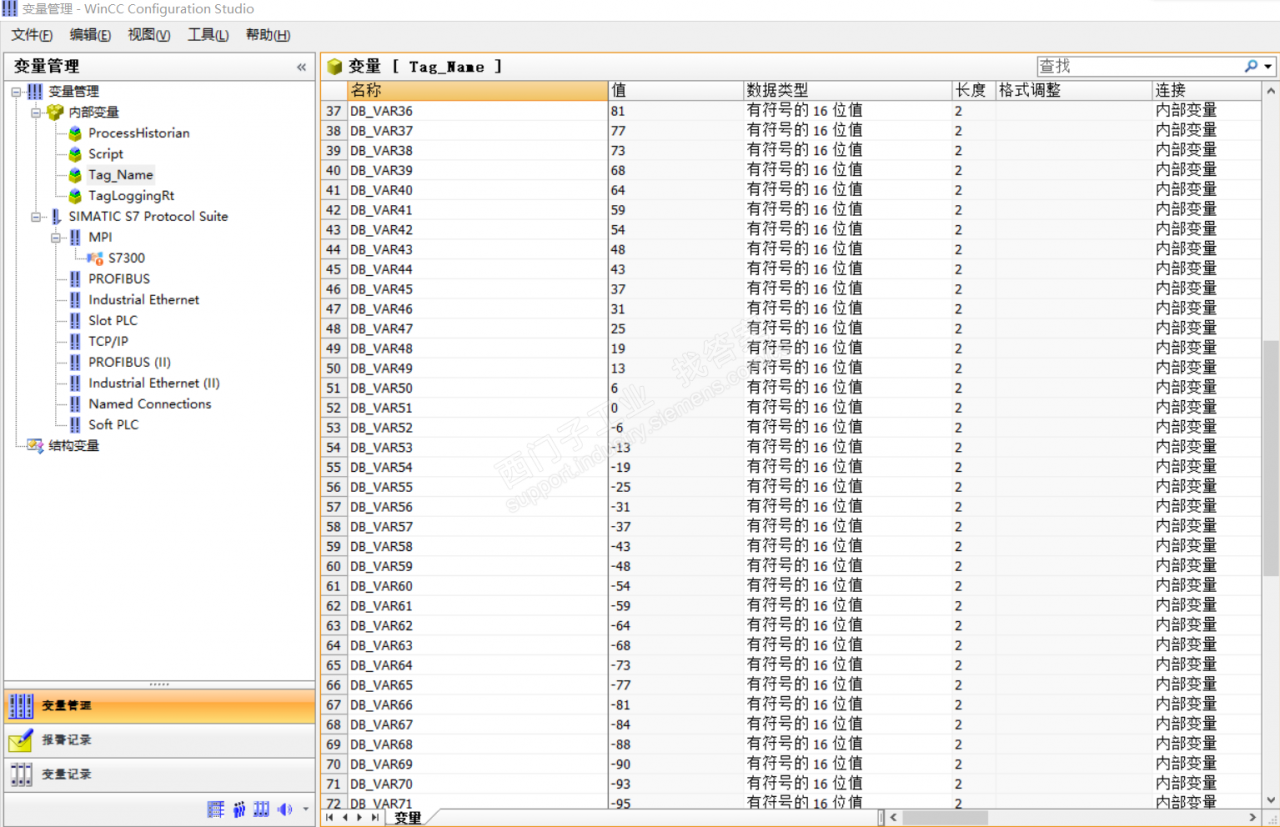Click the 值 column header
The width and height of the screenshot is (1280, 827).
[x=675, y=90]
